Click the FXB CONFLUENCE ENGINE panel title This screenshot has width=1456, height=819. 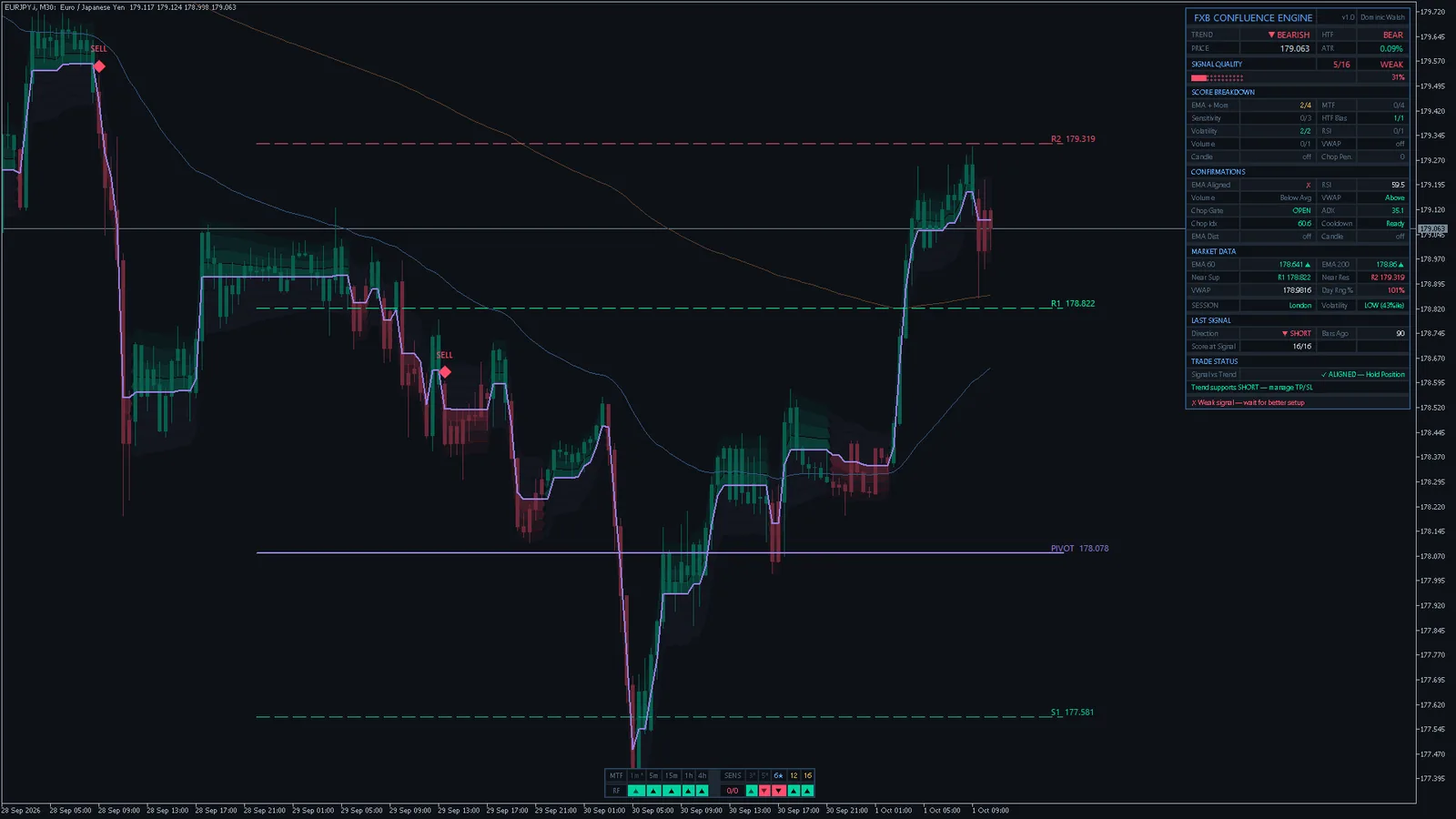coord(1253,17)
